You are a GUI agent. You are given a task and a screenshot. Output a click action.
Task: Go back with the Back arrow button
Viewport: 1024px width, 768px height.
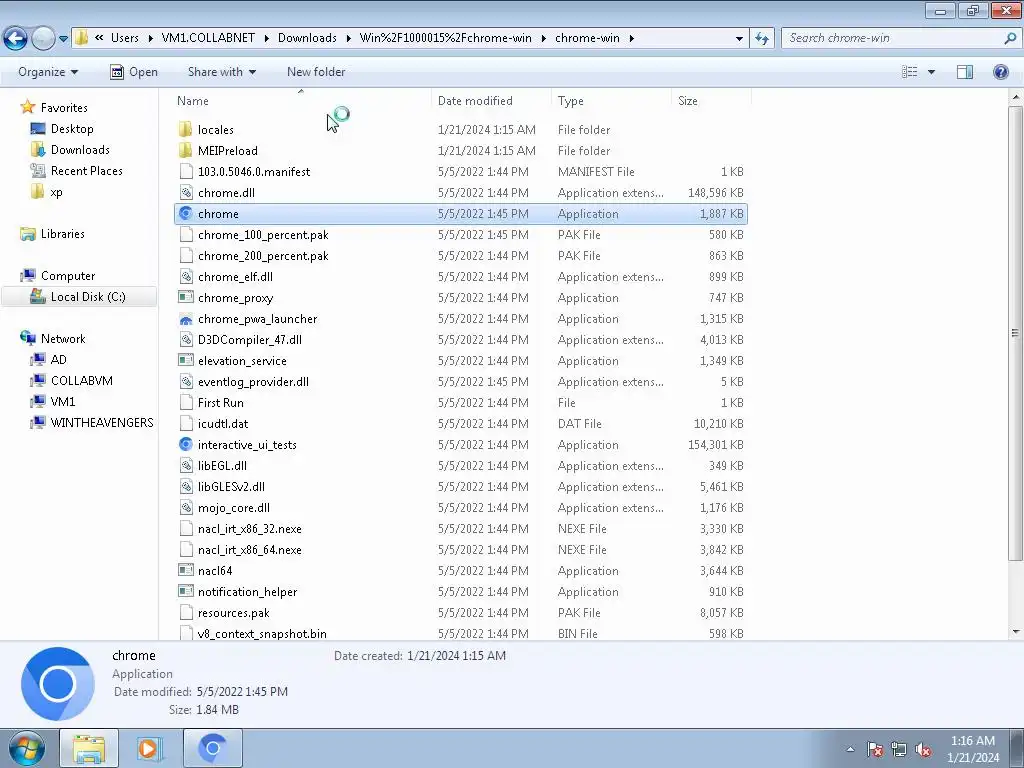[16, 38]
